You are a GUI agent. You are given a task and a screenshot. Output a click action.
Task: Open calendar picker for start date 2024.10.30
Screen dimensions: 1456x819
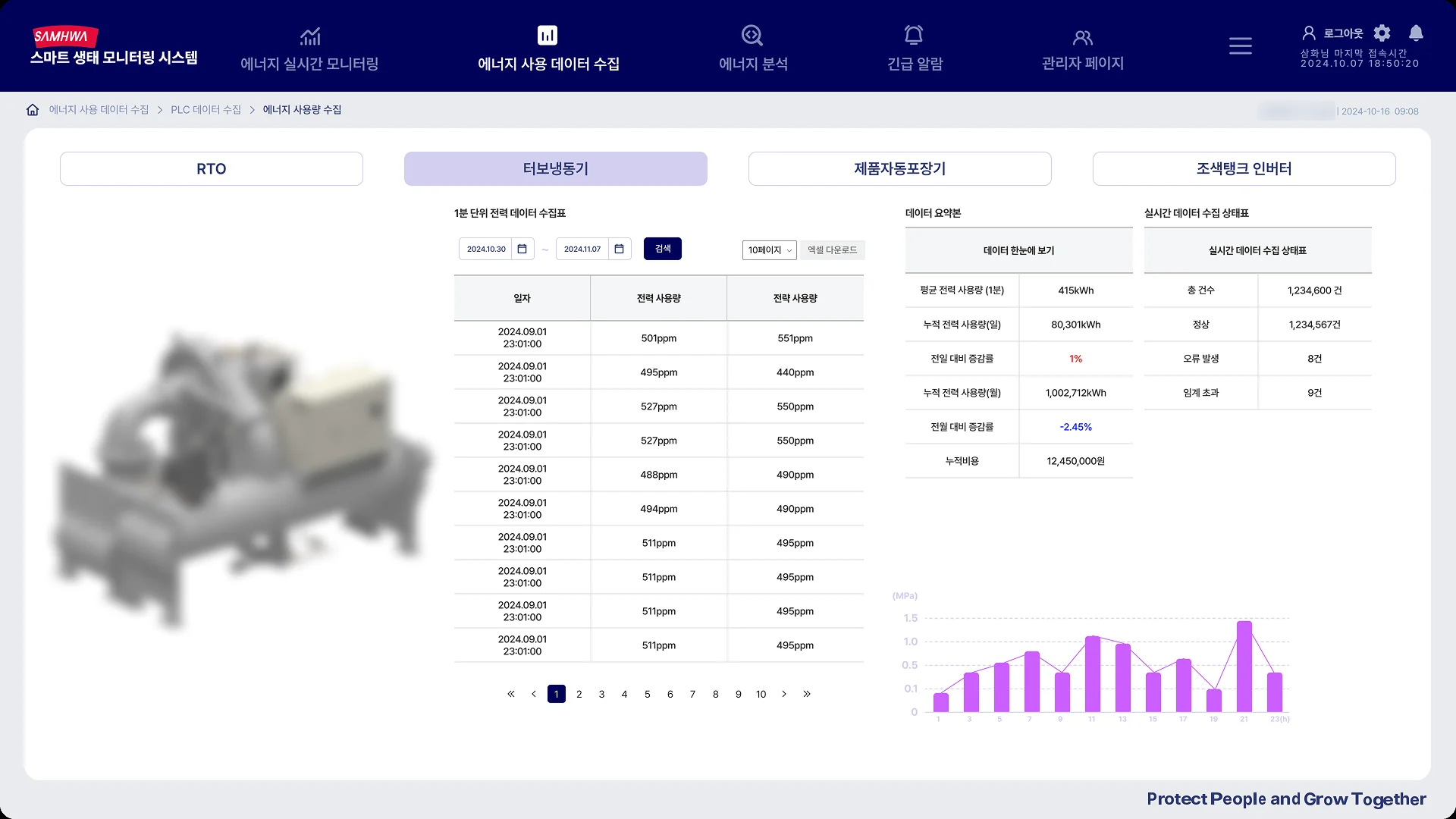click(x=522, y=249)
